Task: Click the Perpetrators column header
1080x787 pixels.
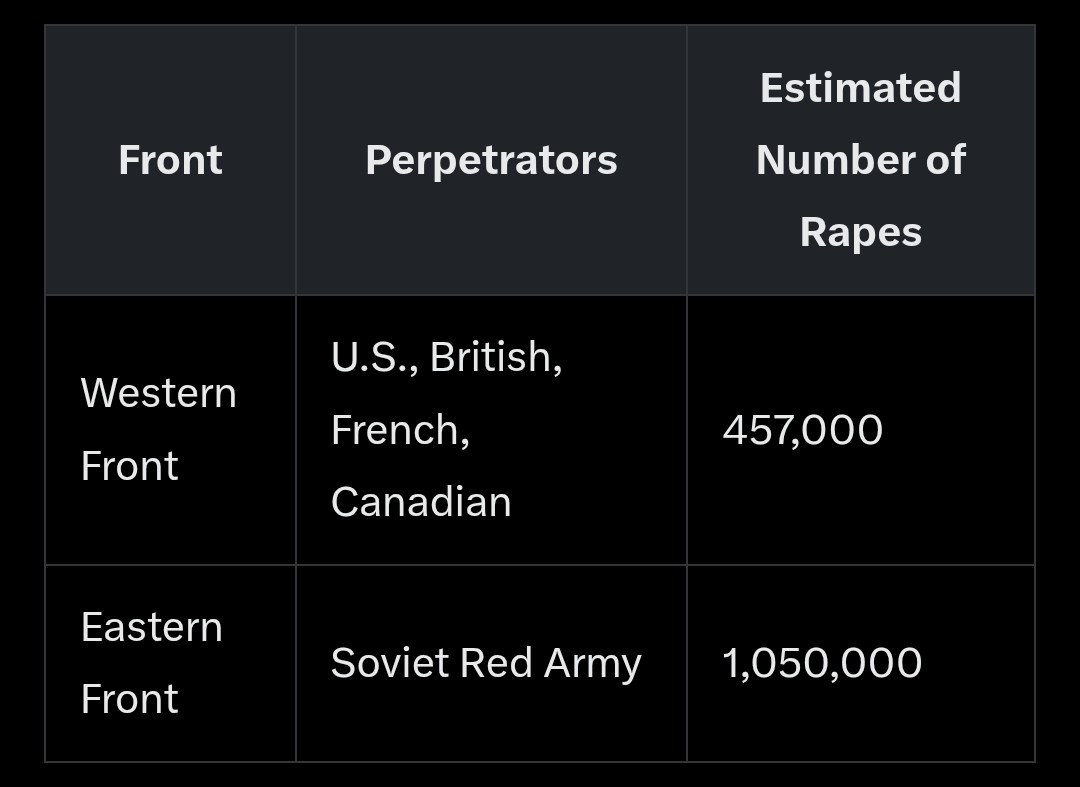Action: 491,160
